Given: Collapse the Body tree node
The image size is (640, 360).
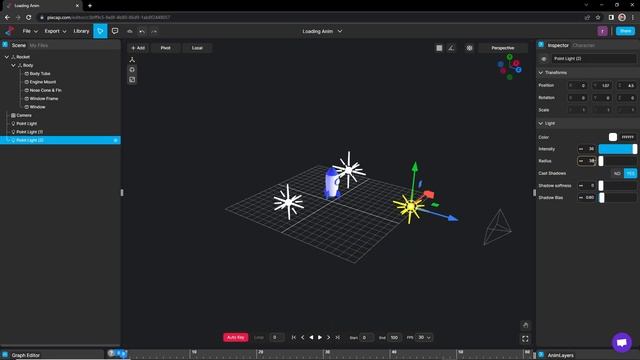Looking at the screenshot, I should pos(13,65).
